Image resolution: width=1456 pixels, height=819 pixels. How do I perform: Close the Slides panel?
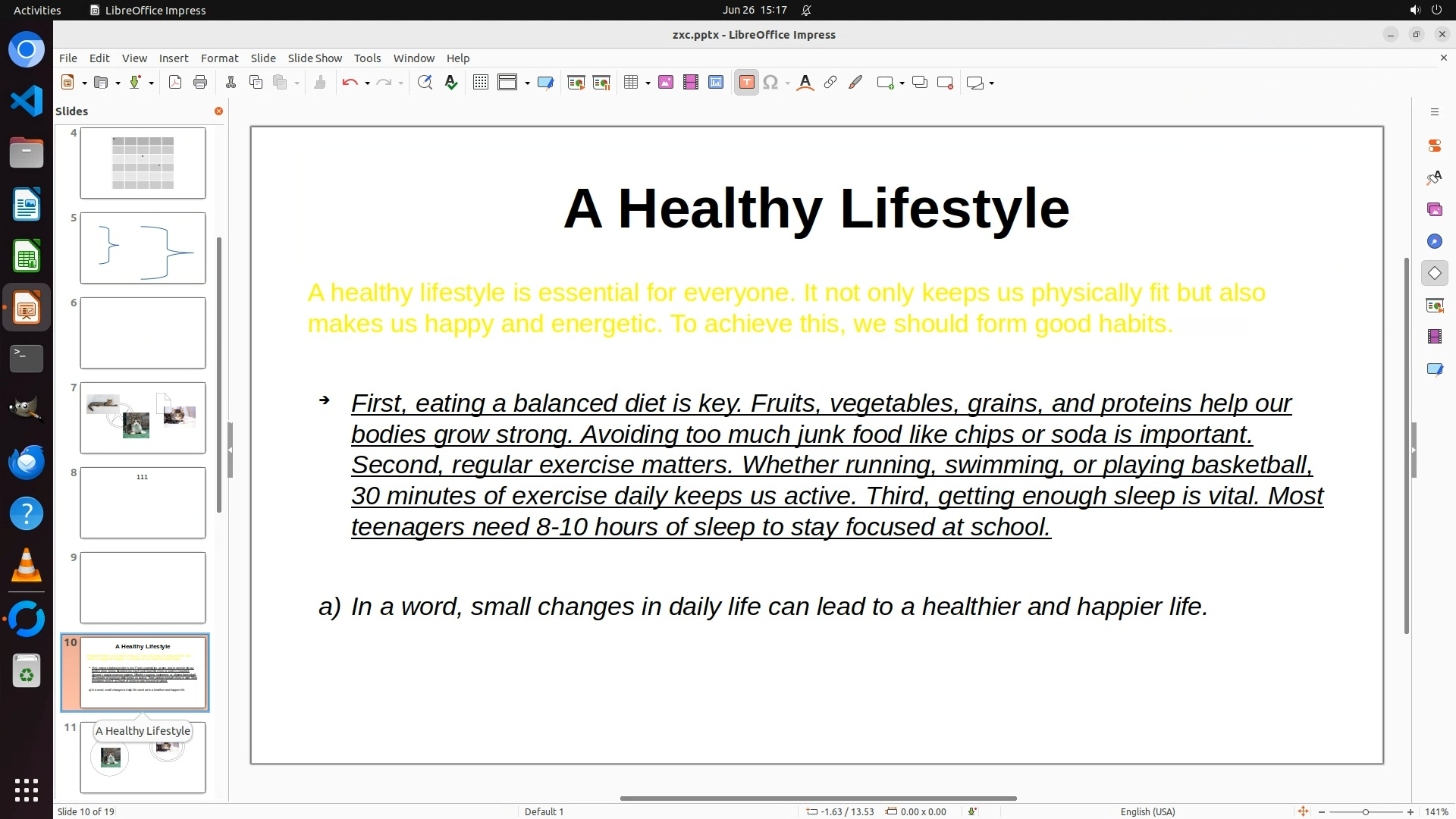[218, 111]
